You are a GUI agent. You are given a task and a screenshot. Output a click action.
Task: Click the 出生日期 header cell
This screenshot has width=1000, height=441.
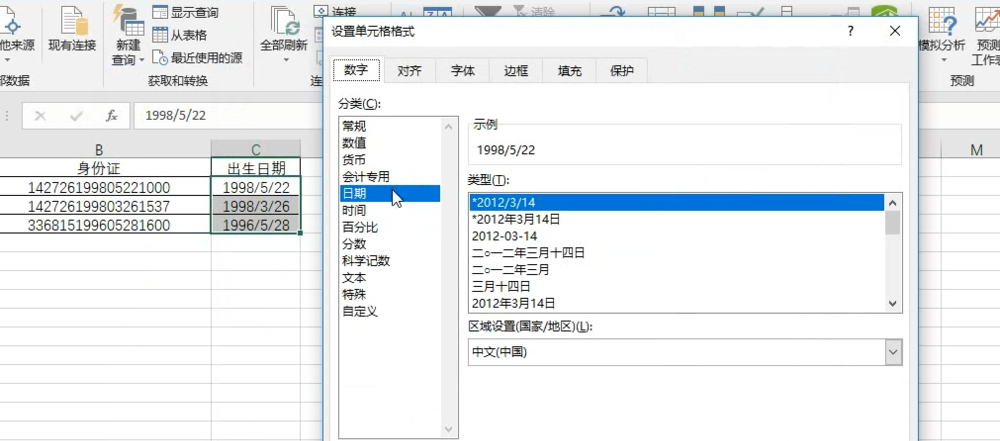(x=256, y=168)
